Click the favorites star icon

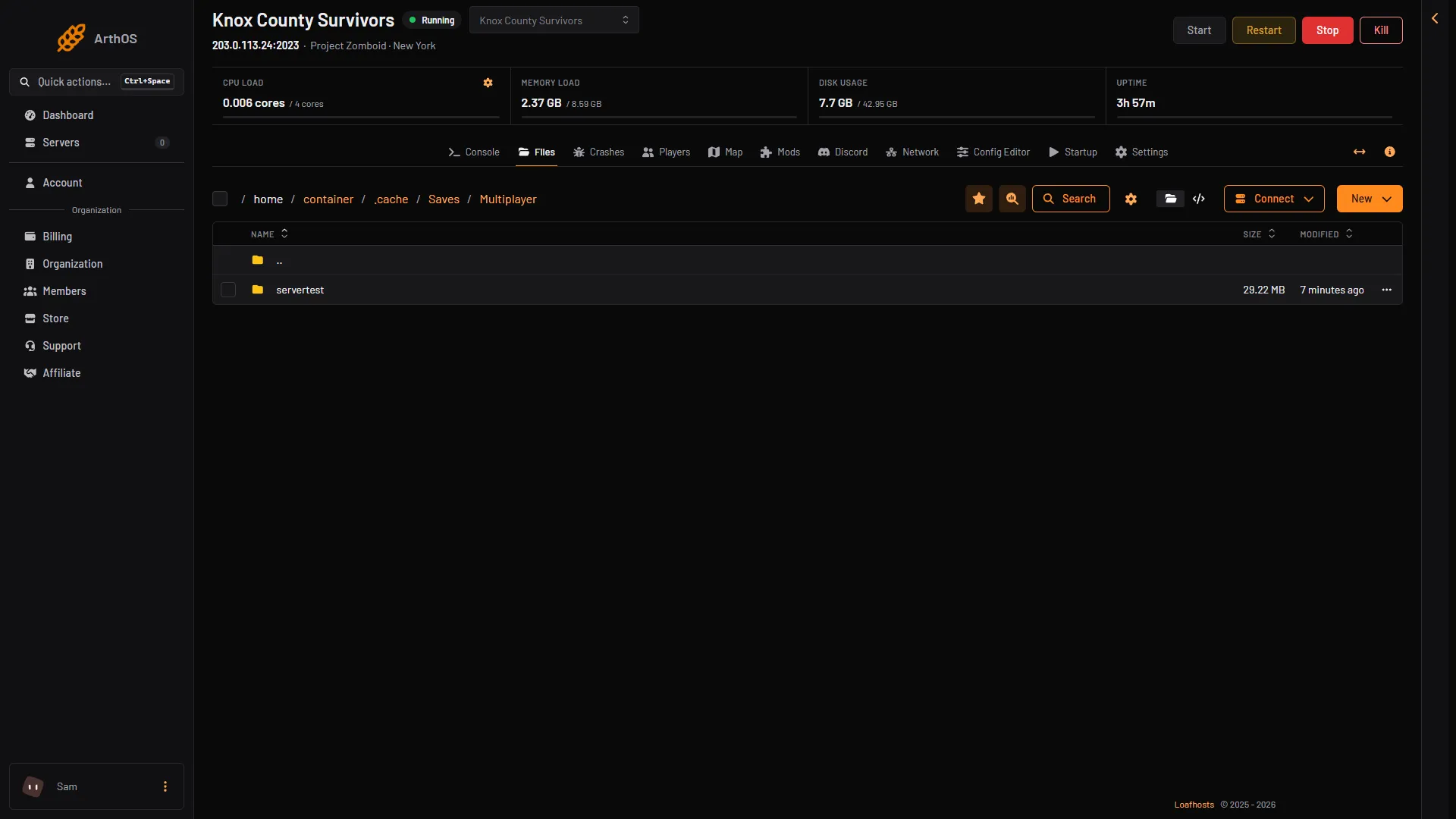979,199
